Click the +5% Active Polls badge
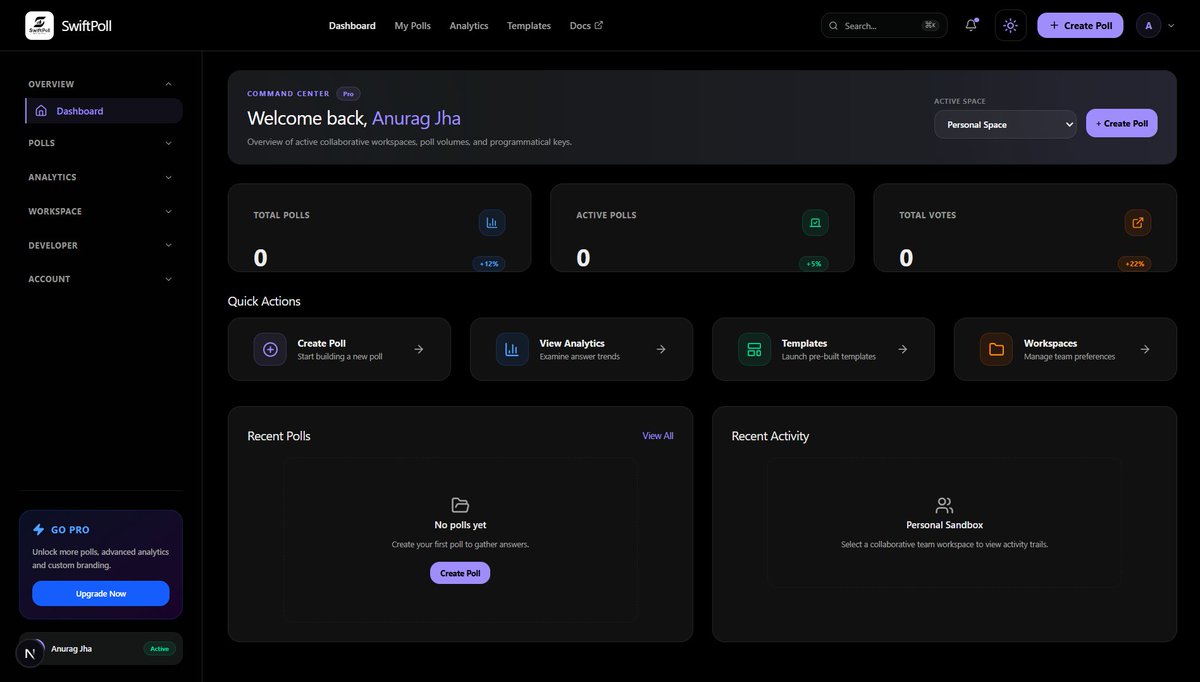This screenshot has height=682, width=1200. (813, 264)
